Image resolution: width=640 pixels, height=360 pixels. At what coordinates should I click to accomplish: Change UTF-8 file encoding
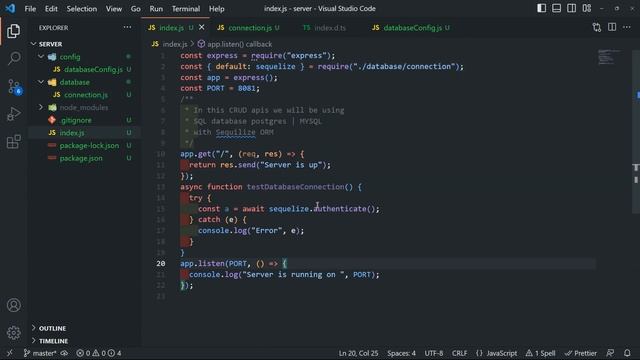click(433, 353)
